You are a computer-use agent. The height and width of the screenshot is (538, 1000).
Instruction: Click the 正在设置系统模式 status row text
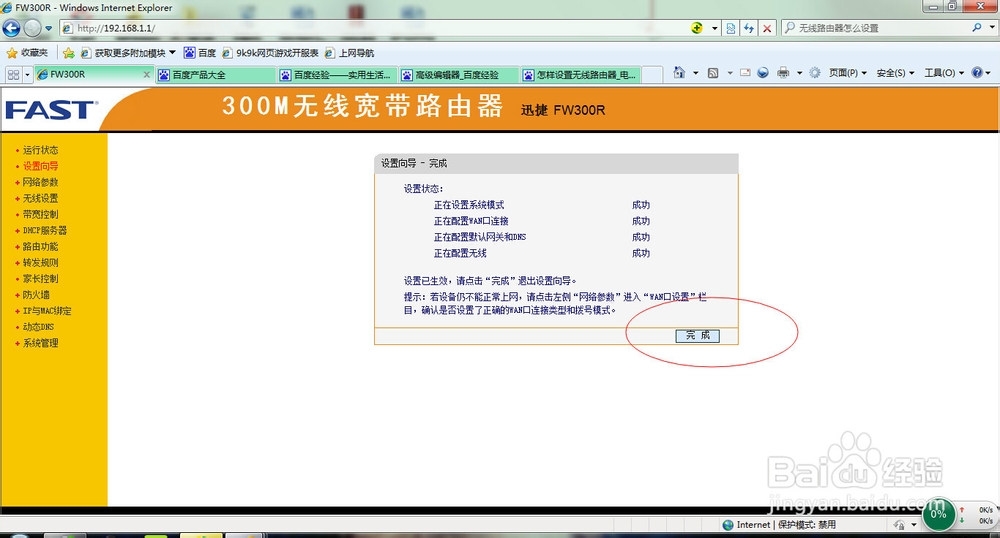click(469, 205)
